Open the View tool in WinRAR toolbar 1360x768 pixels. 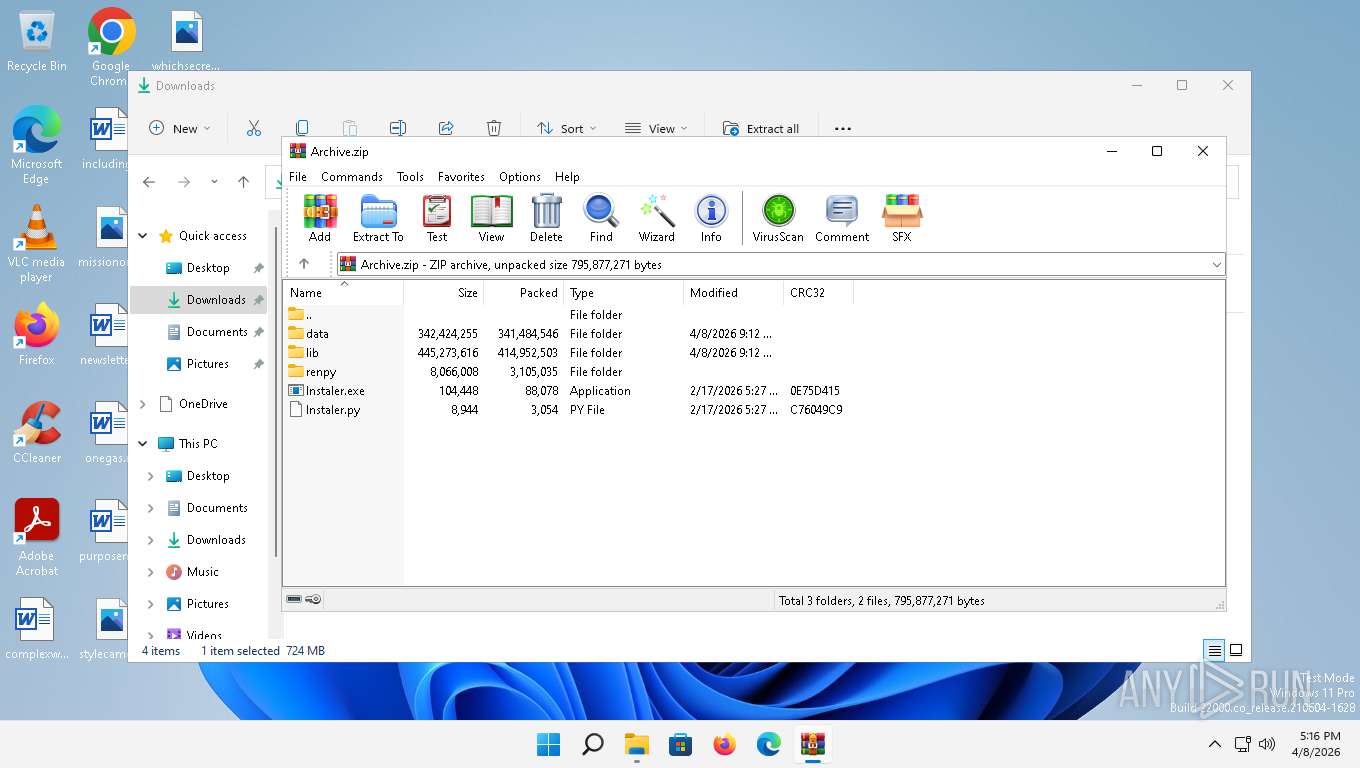tap(491, 218)
